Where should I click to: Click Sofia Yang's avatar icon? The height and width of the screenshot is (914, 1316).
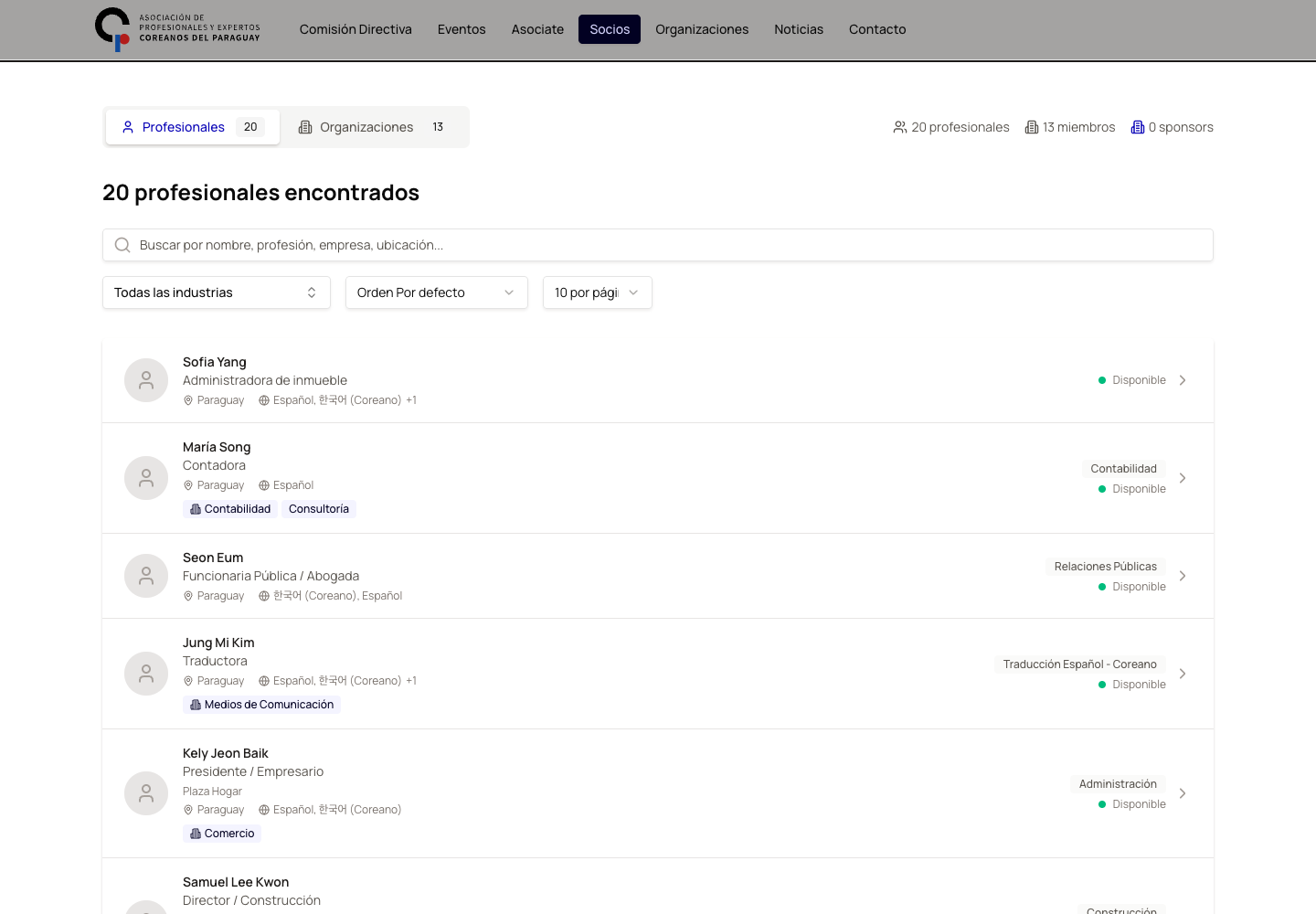146,380
